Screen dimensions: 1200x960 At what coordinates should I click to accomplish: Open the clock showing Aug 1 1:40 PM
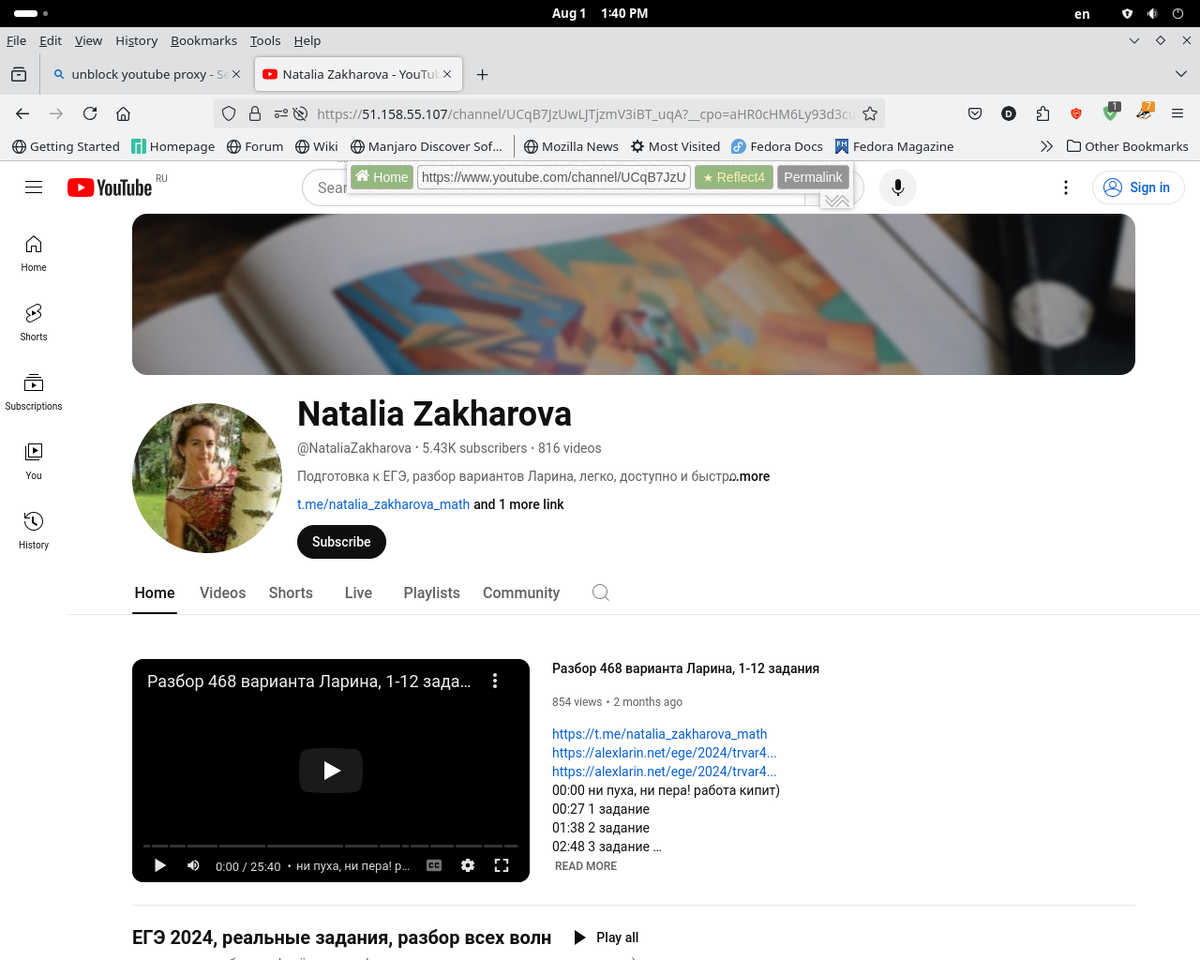(600, 14)
